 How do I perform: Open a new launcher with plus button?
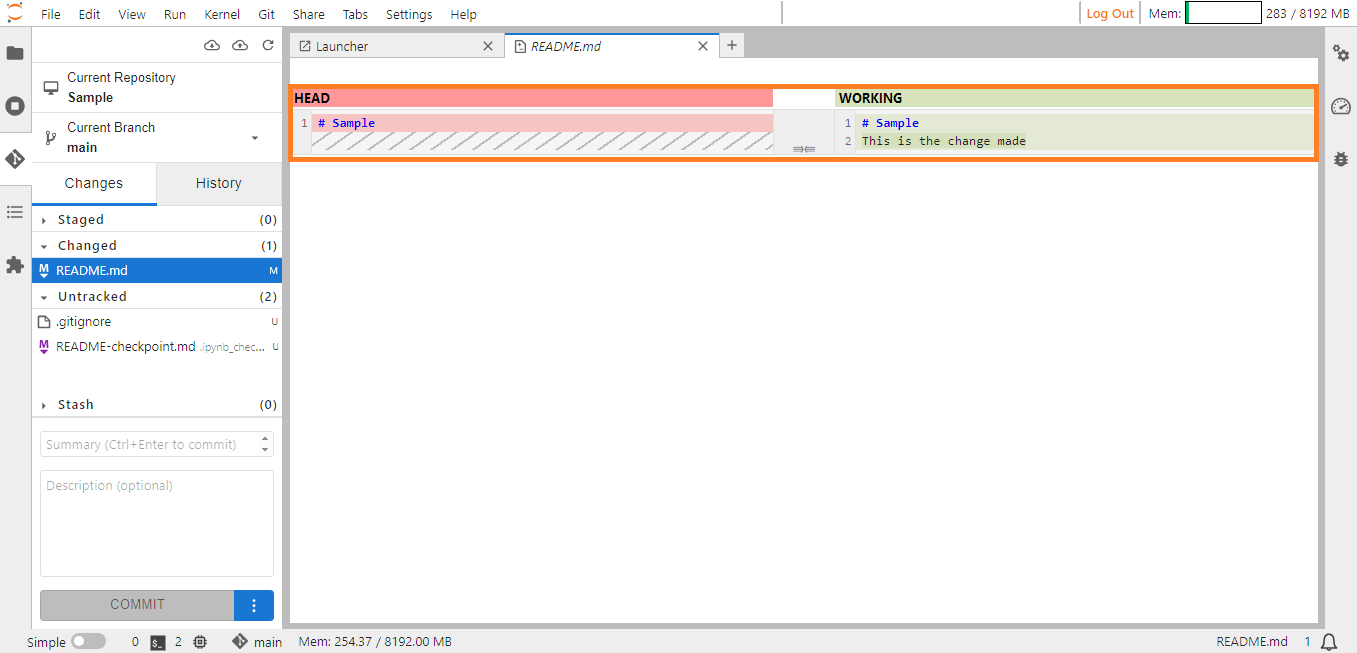pos(731,45)
